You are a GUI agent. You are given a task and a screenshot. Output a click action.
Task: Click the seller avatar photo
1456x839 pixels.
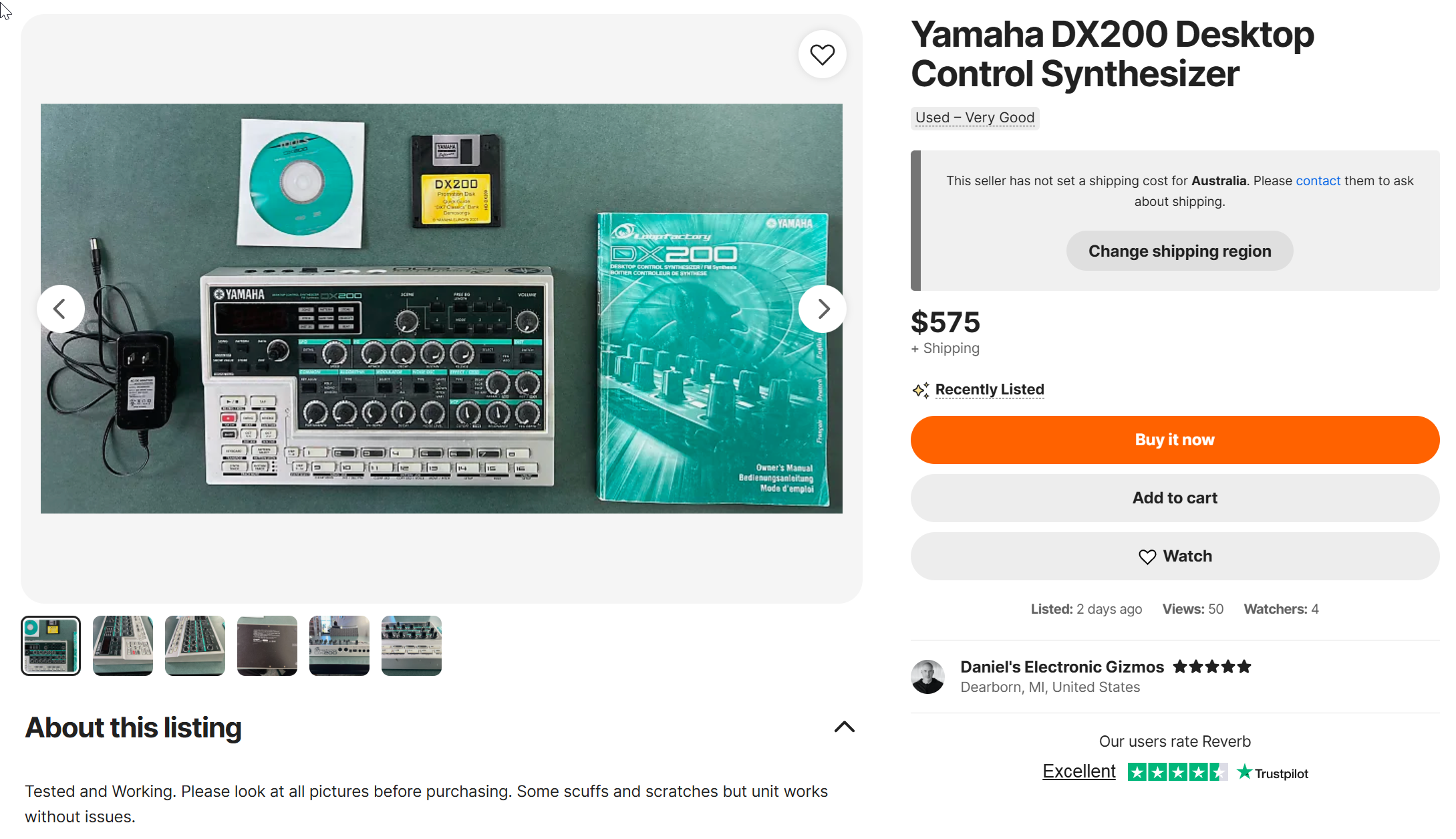(x=927, y=677)
